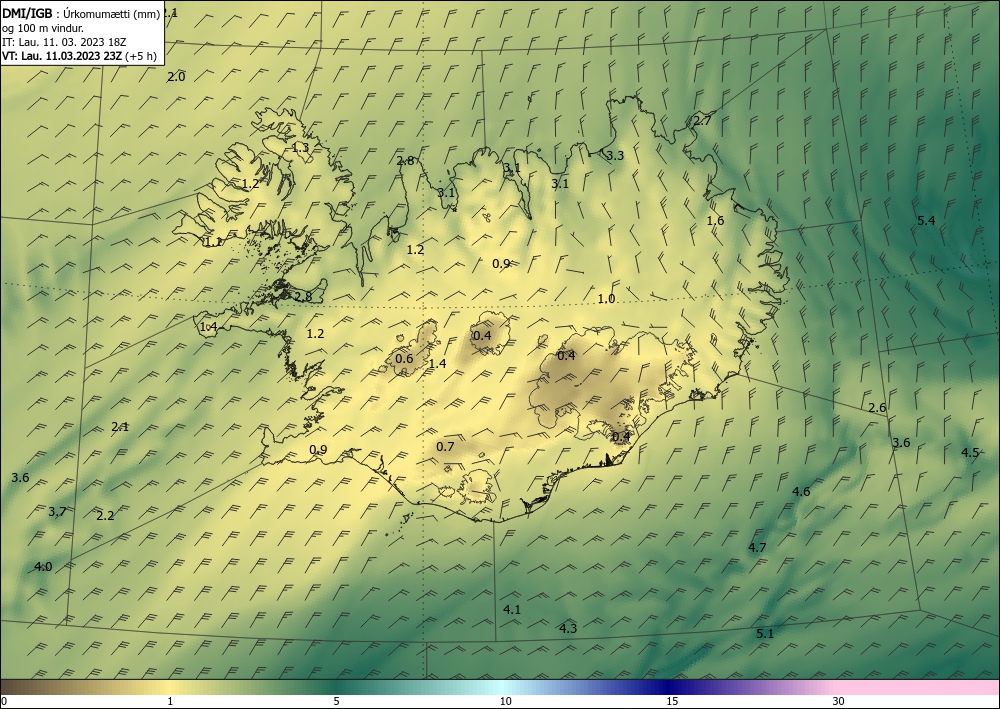Select the 'VT: Lau. 11.03.2023 23Z (+5 h)' line
Screen dimensions: 1000x709
click(x=79, y=56)
